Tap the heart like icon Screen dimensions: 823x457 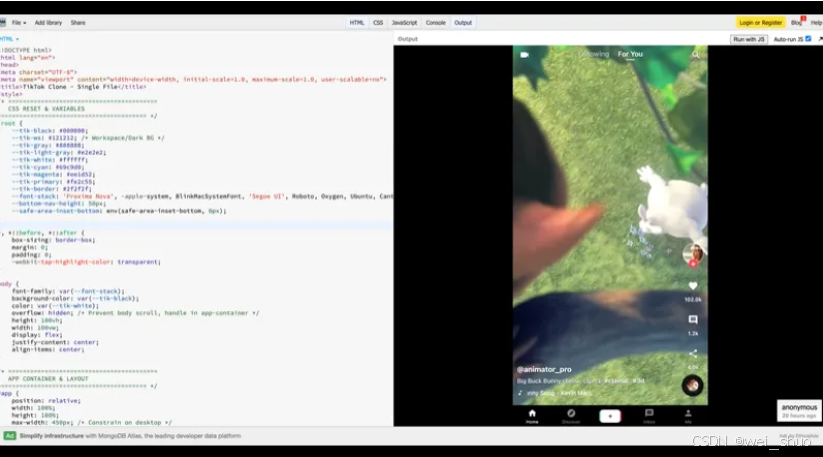[693, 286]
